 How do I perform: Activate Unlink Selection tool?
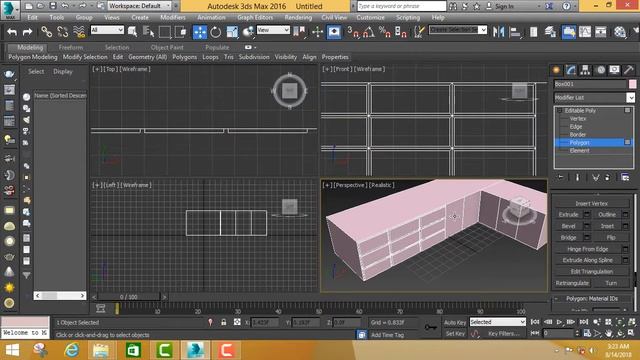62,32
